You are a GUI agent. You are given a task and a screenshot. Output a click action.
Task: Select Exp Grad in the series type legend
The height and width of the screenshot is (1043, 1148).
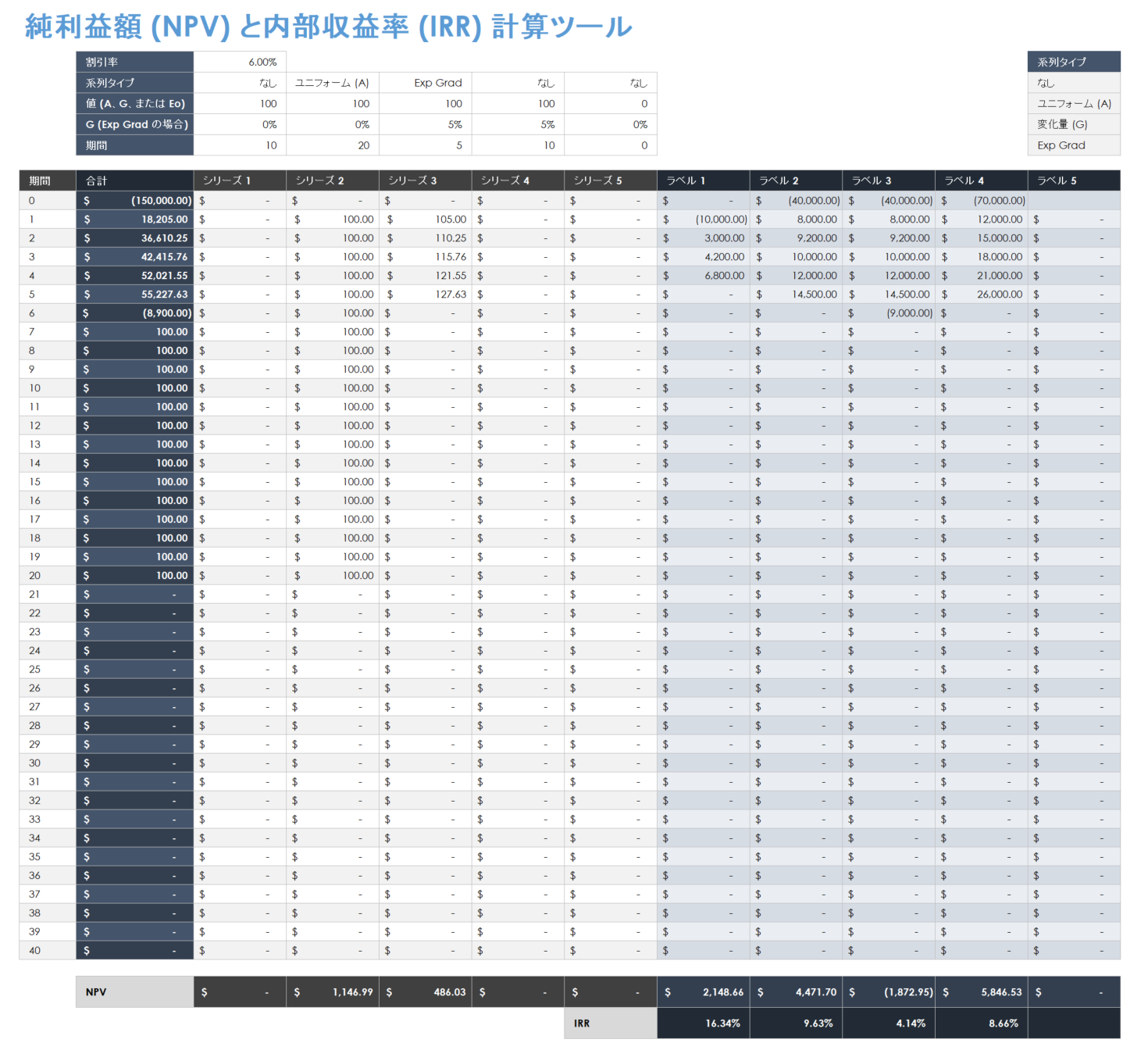1074,145
